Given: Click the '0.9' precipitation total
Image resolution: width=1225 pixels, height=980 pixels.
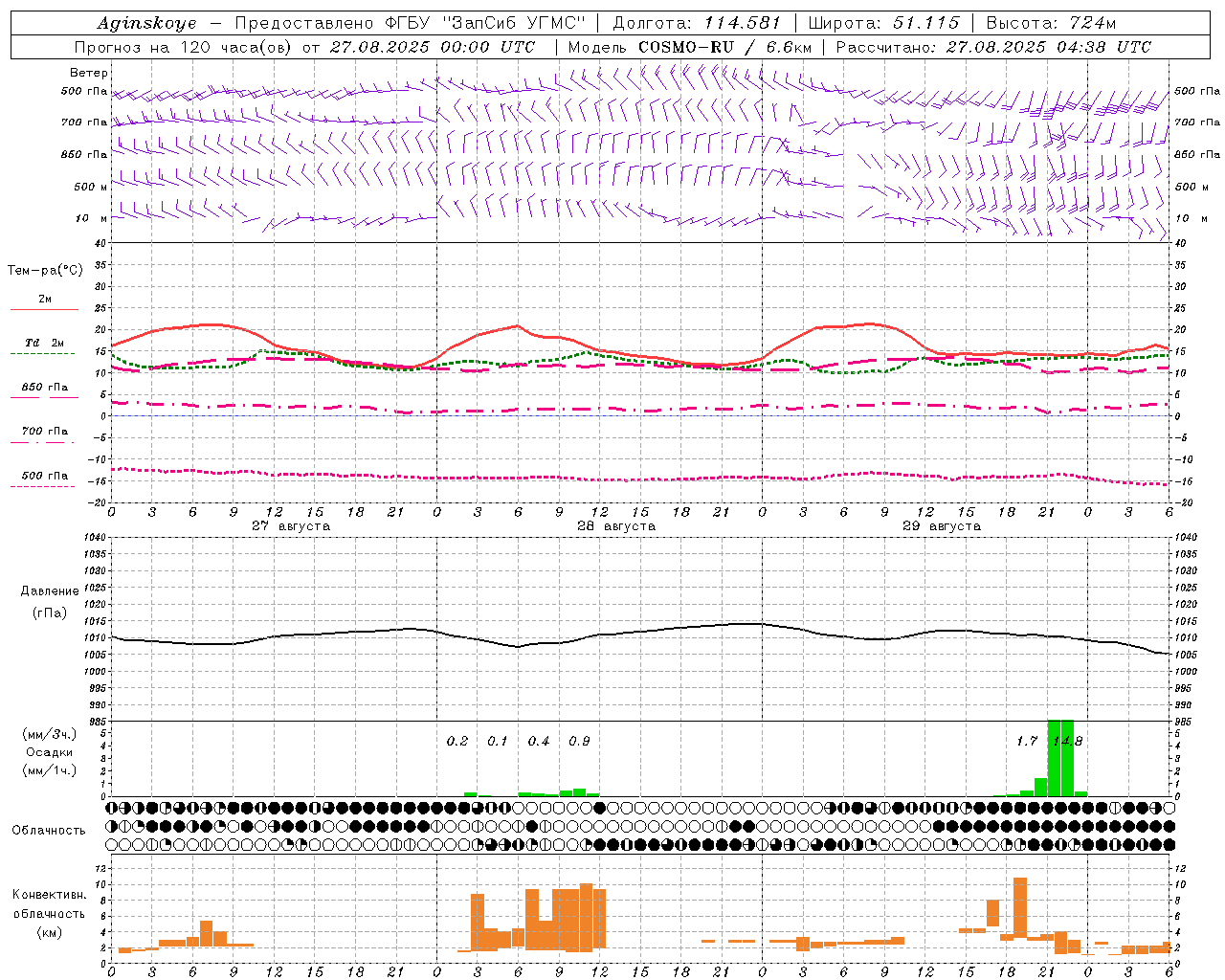Looking at the screenshot, I should point(579,742).
